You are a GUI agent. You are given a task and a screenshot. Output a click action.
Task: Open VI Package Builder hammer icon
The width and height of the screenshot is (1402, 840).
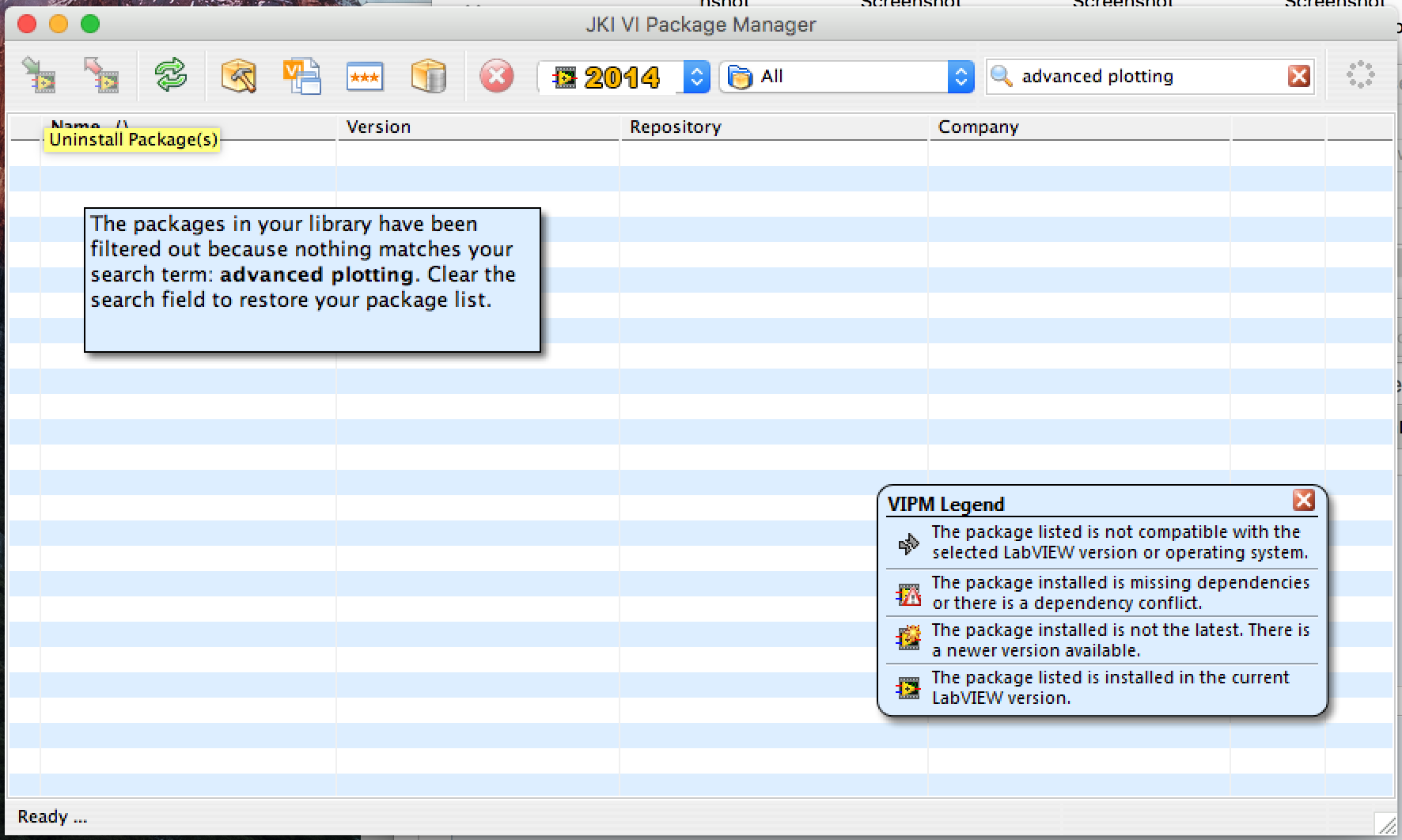238,76
